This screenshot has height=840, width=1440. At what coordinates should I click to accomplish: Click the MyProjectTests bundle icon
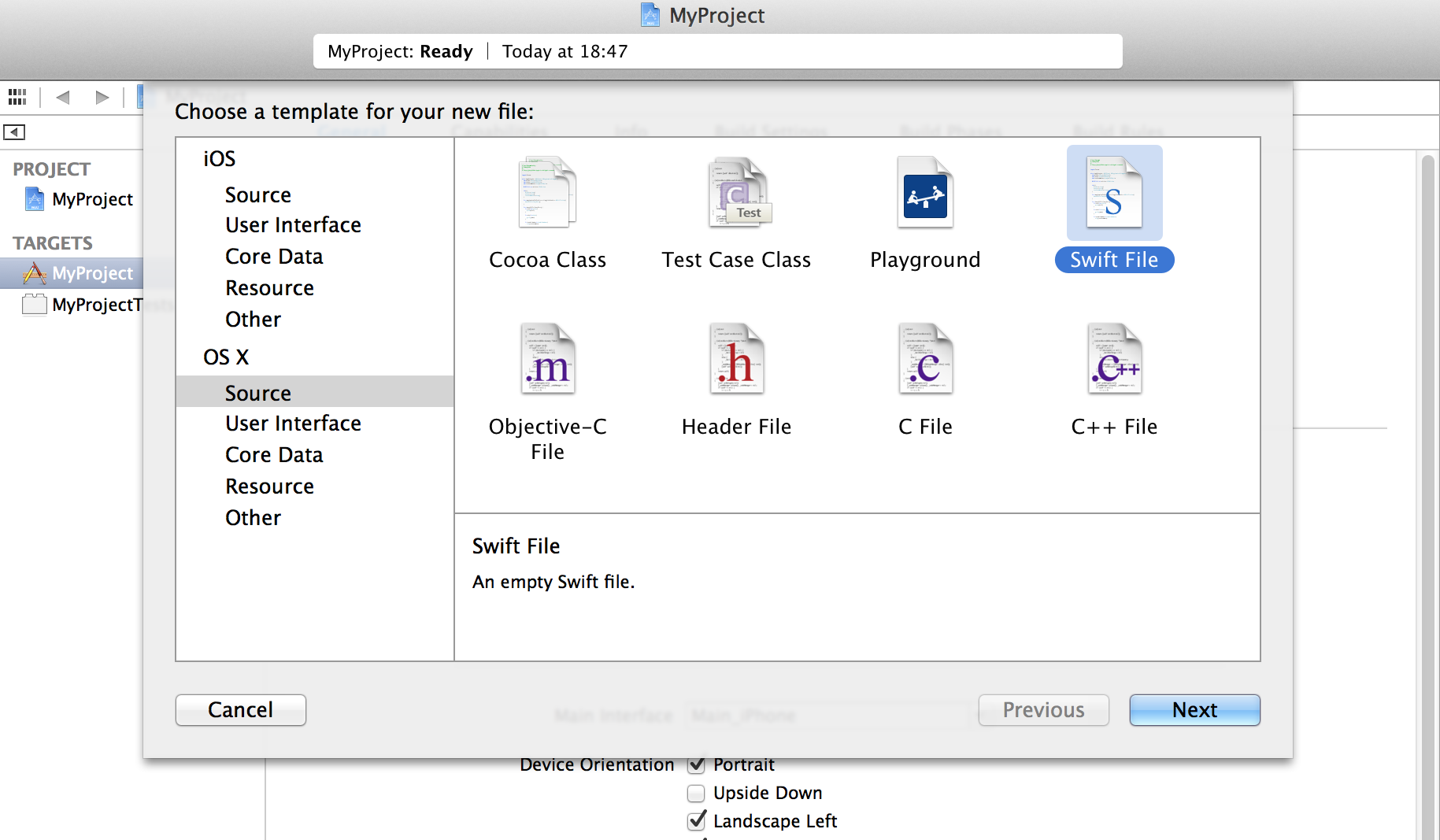(35, 305)
